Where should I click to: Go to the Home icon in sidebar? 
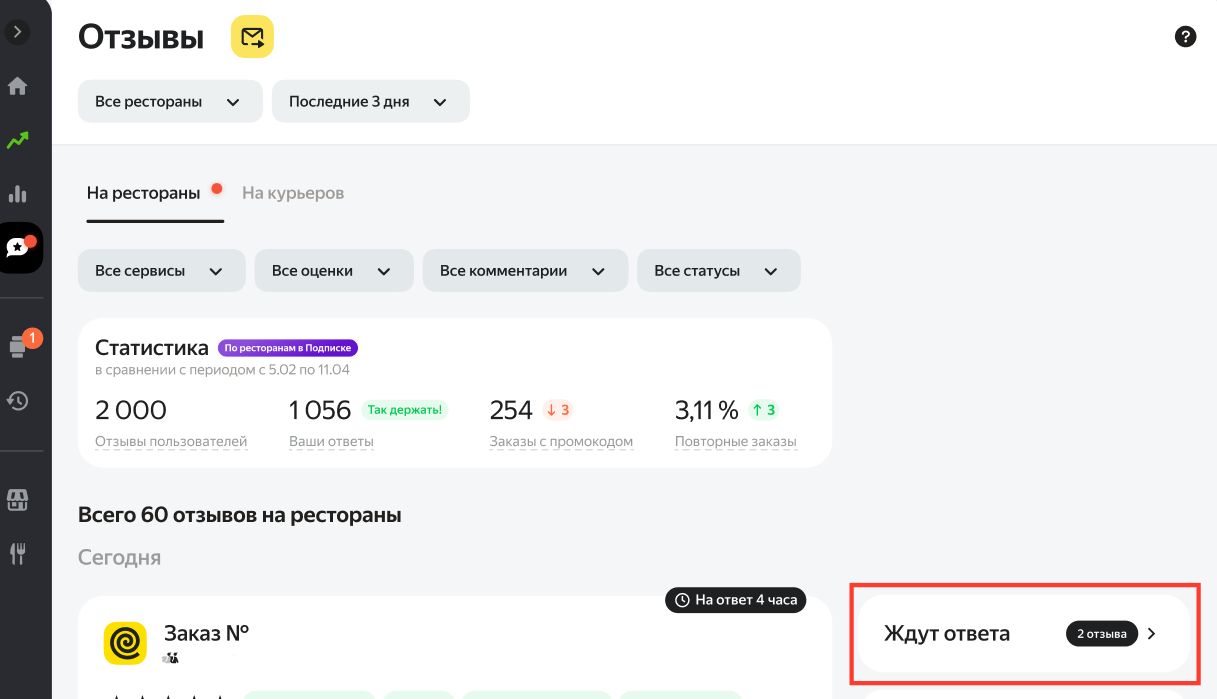[x=17, y=86]
